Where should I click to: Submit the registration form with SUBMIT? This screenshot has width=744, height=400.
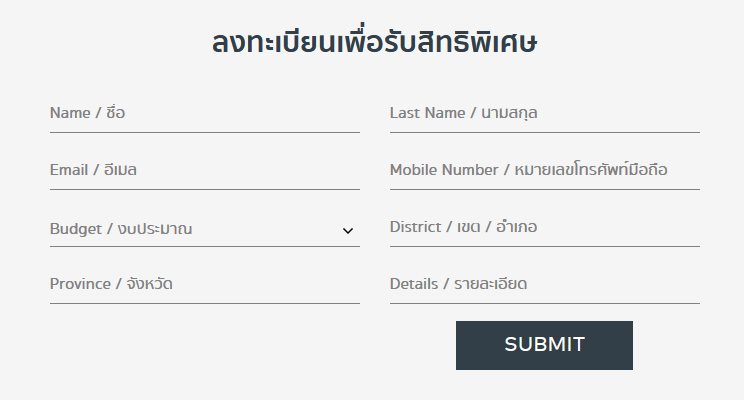tap(544, 345)
